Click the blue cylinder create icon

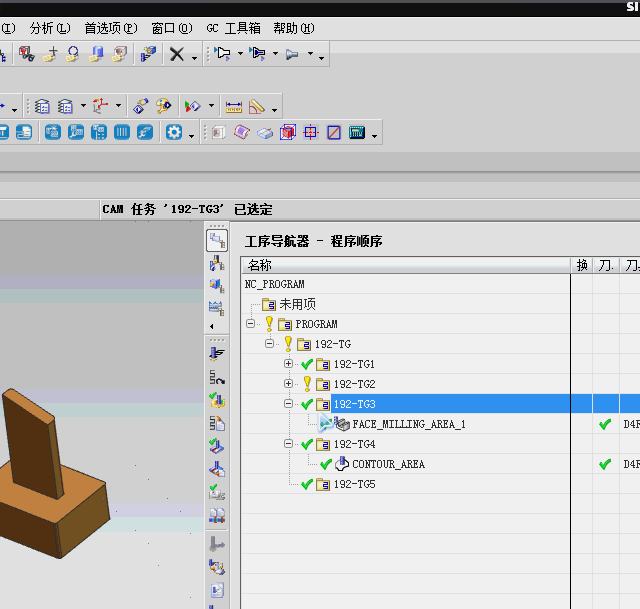pyautogui.click(x=96, y=54)
